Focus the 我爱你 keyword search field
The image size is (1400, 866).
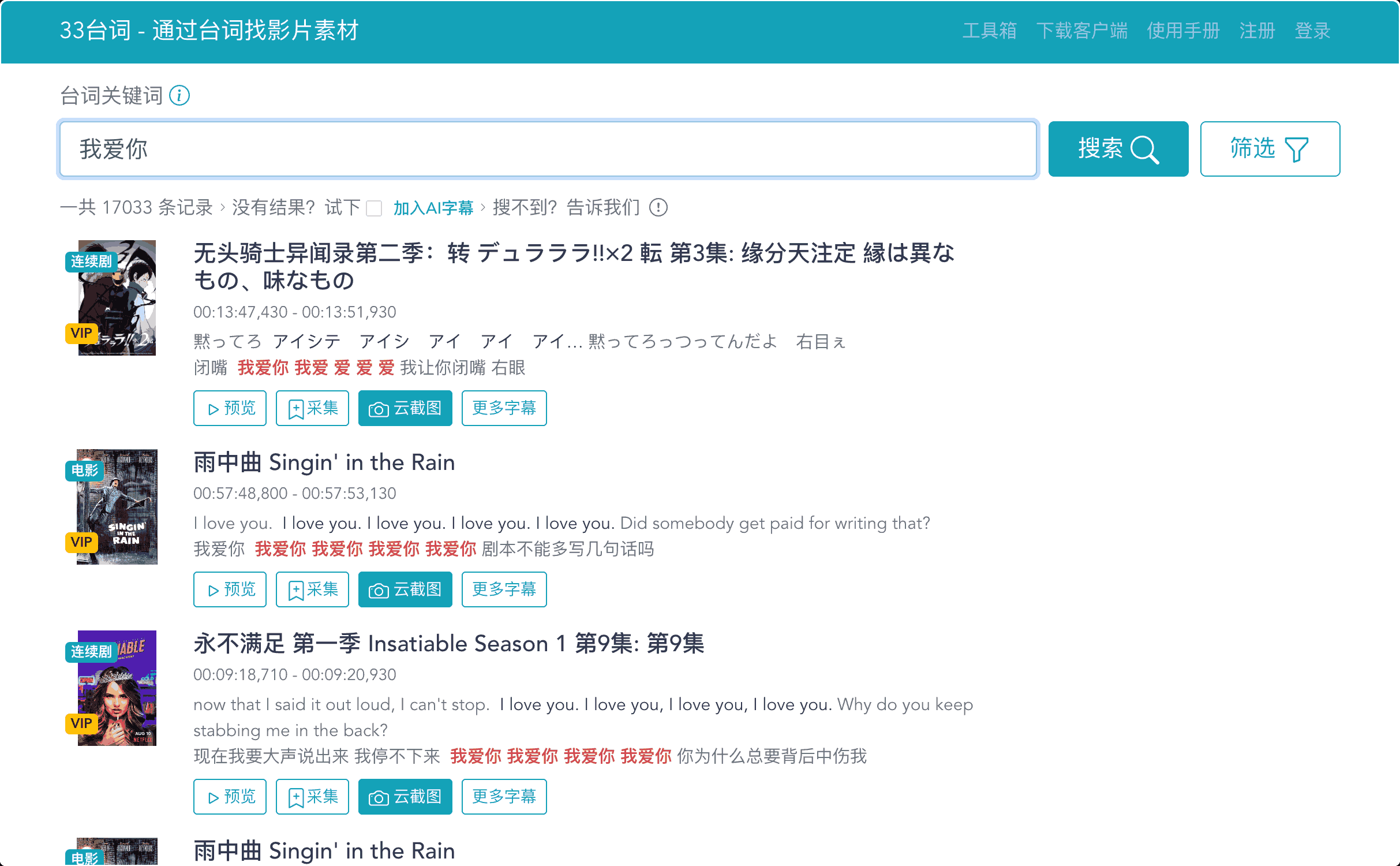point(548,149)
